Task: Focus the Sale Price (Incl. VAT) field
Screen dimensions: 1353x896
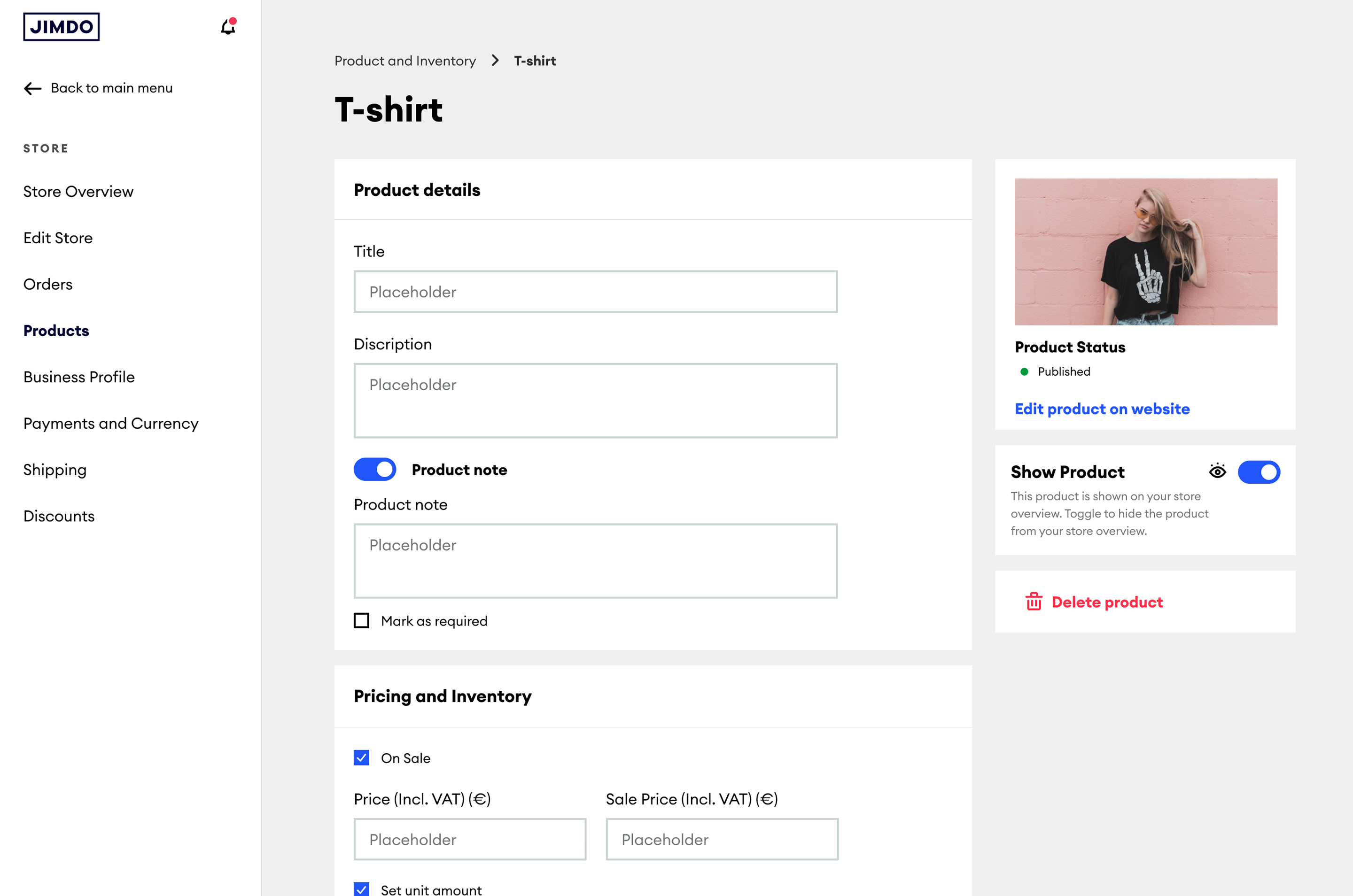Action: pyautogui.click(x=722, y=839)
